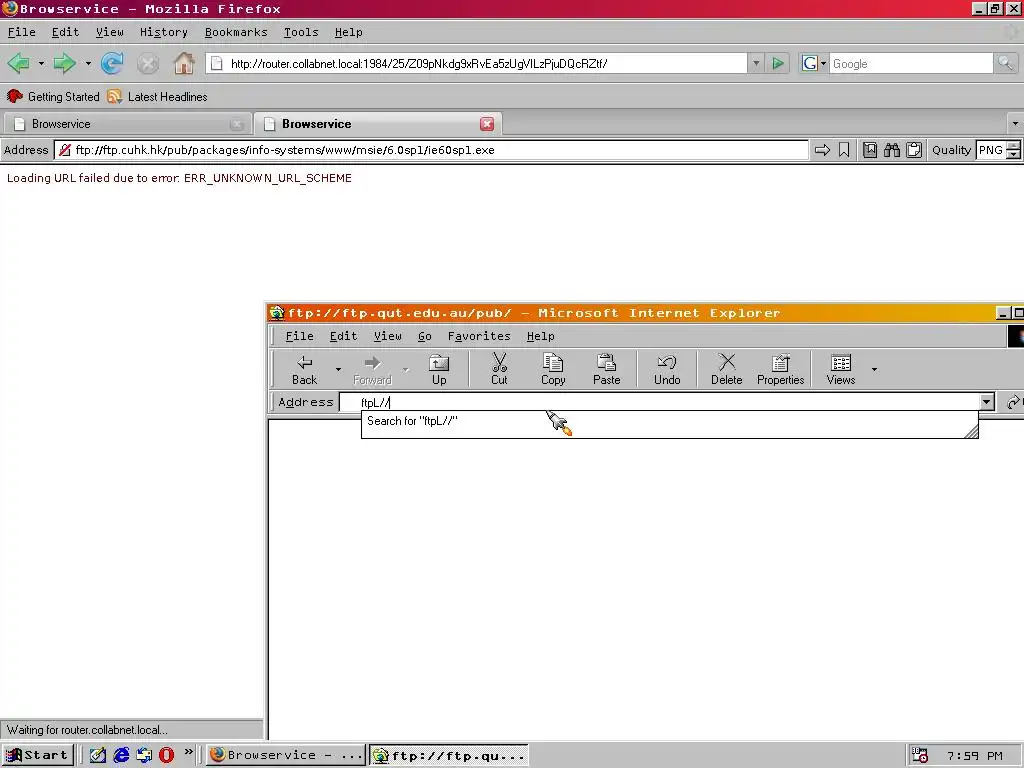Open Forward history dropdown arrow in Firefox
This screenshot has height=768, width=1024.
(x=88, y=63)
